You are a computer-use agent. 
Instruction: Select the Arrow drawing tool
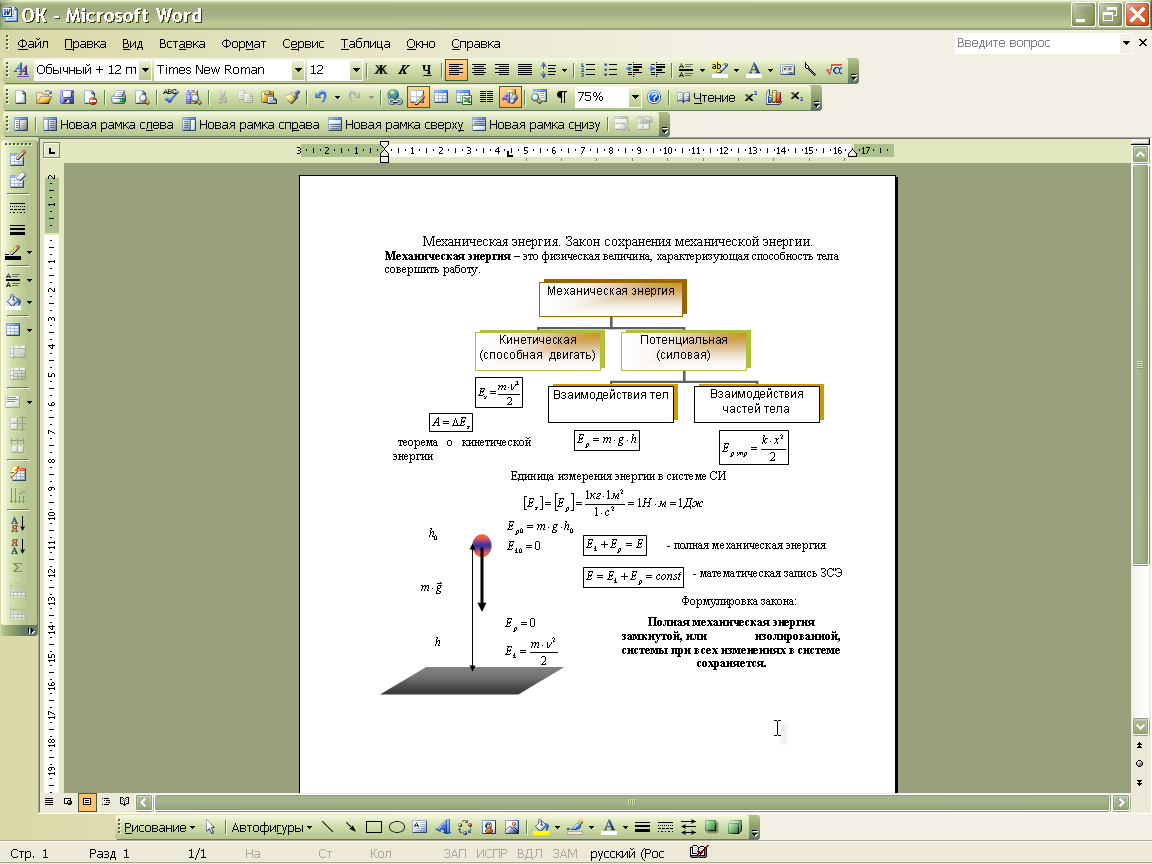(x=350, y=827)
